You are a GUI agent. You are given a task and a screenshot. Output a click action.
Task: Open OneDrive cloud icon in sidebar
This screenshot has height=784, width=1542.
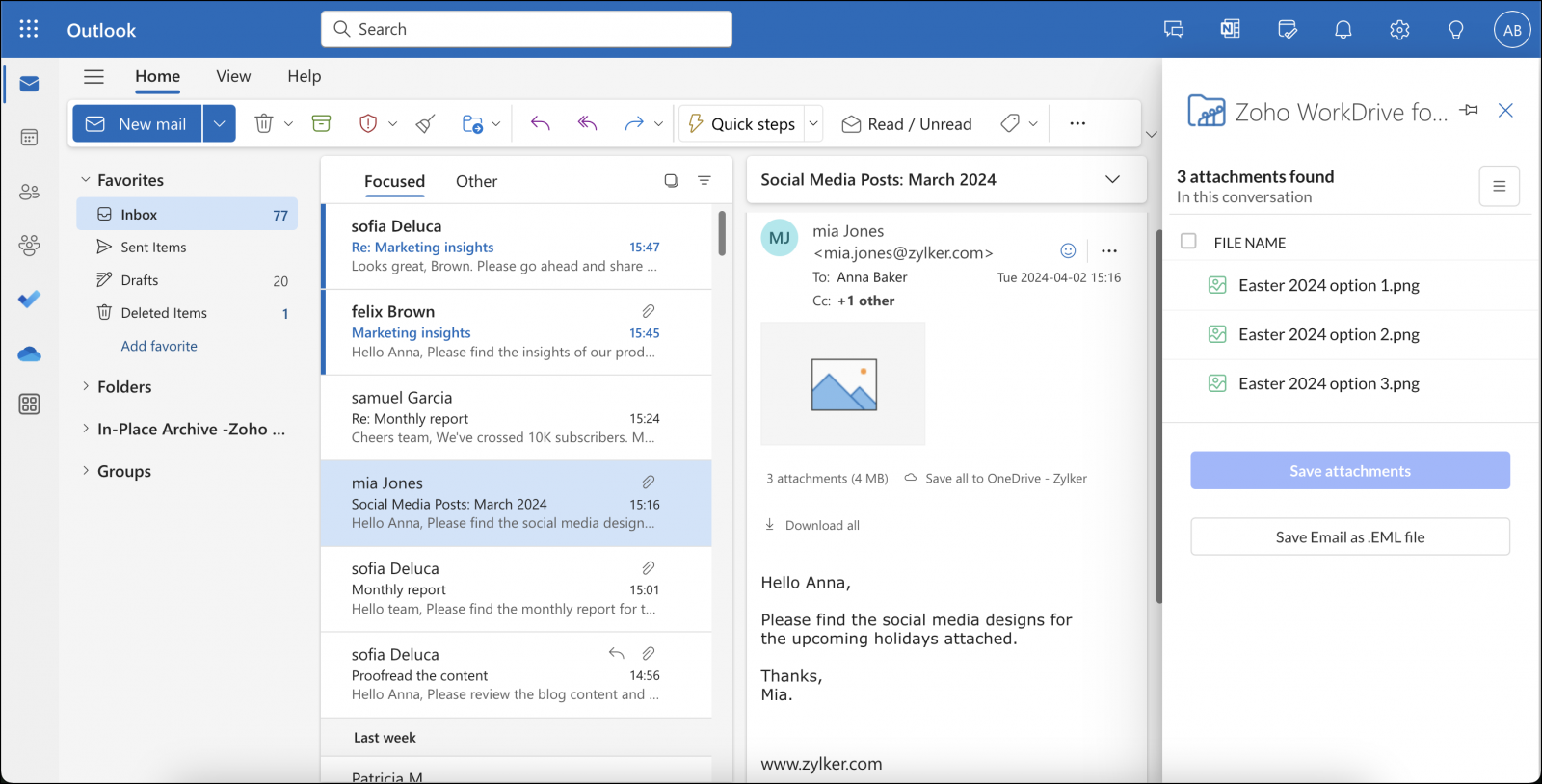pos(29,353)
